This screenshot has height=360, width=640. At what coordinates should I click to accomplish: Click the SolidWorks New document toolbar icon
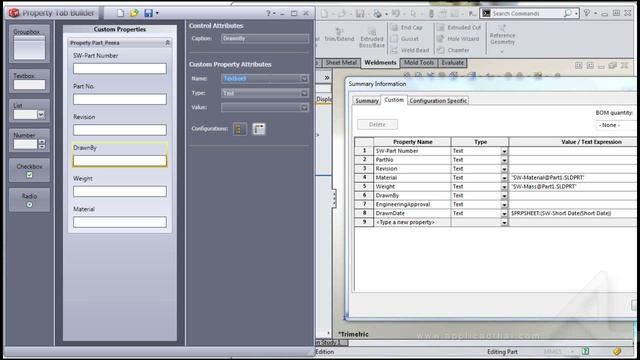coord(324,14)
